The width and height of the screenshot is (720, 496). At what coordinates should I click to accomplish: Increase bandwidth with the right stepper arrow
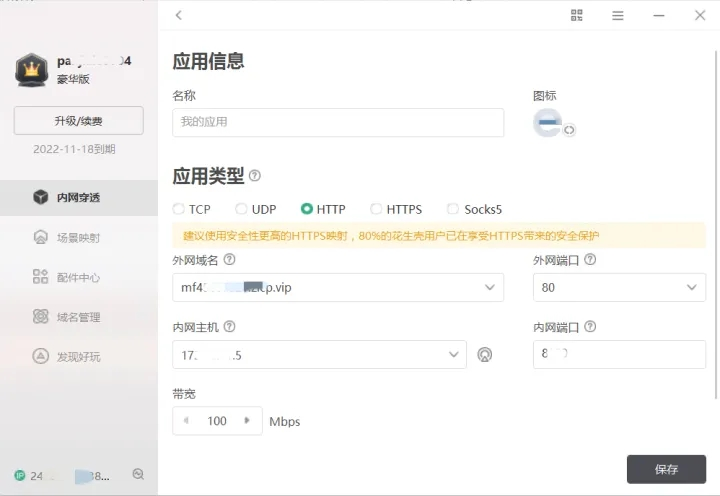(x=247, y=420)
